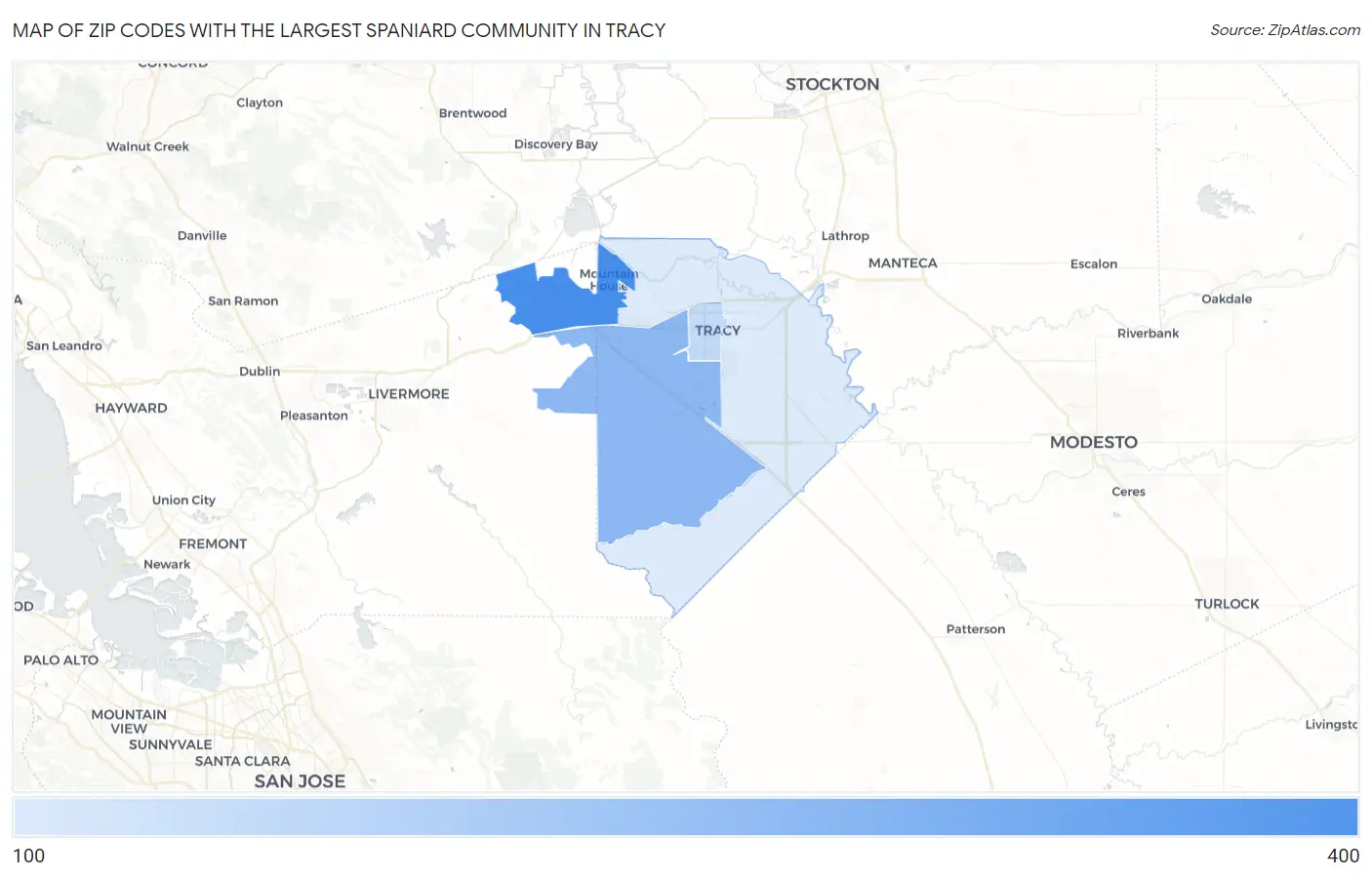This screenshot has width=1372, height=877.
Task: Click the PALO ALTO label
Action: coord(61,660)
